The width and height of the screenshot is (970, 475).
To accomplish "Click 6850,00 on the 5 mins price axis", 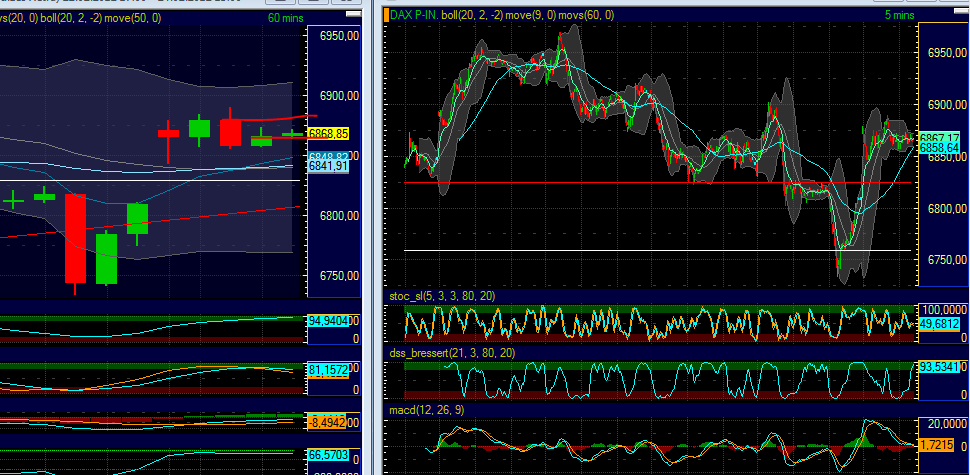I will coord(949,157).
